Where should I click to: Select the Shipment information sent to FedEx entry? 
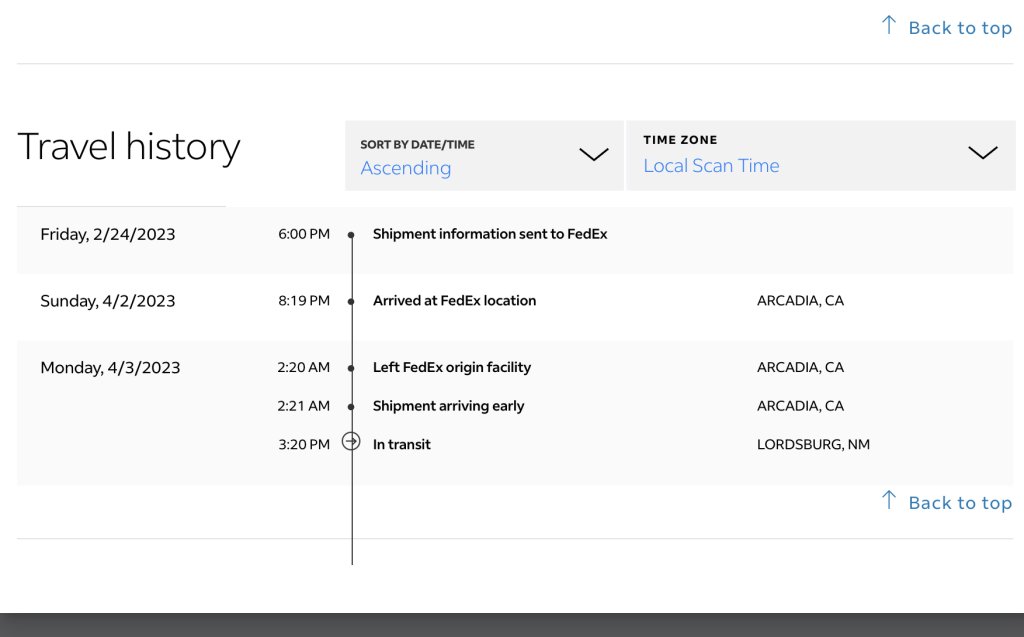click(490, 234)
